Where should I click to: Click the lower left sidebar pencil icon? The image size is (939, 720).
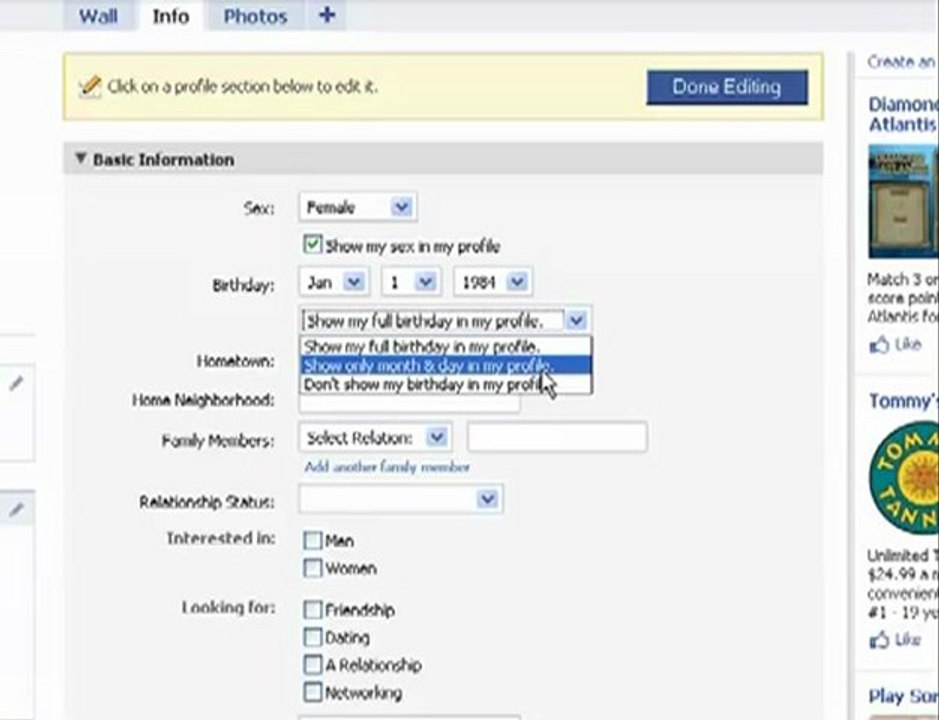[16, 510]
